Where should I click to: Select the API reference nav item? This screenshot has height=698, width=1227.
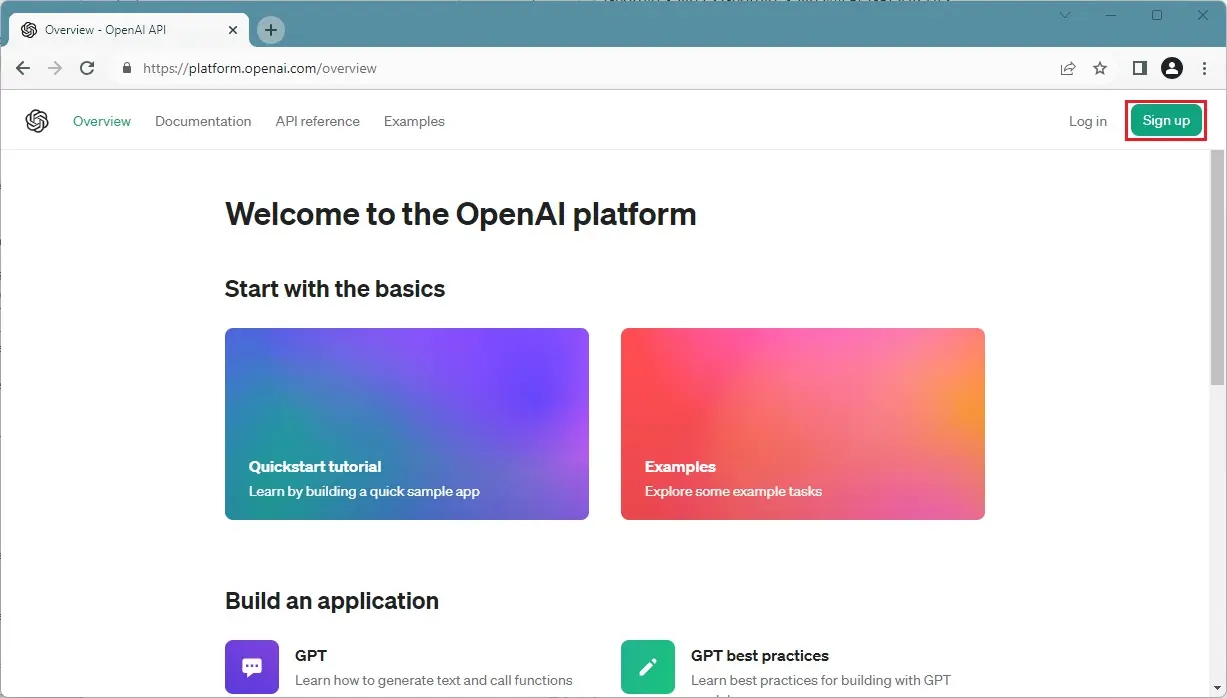tap(317, 121)
